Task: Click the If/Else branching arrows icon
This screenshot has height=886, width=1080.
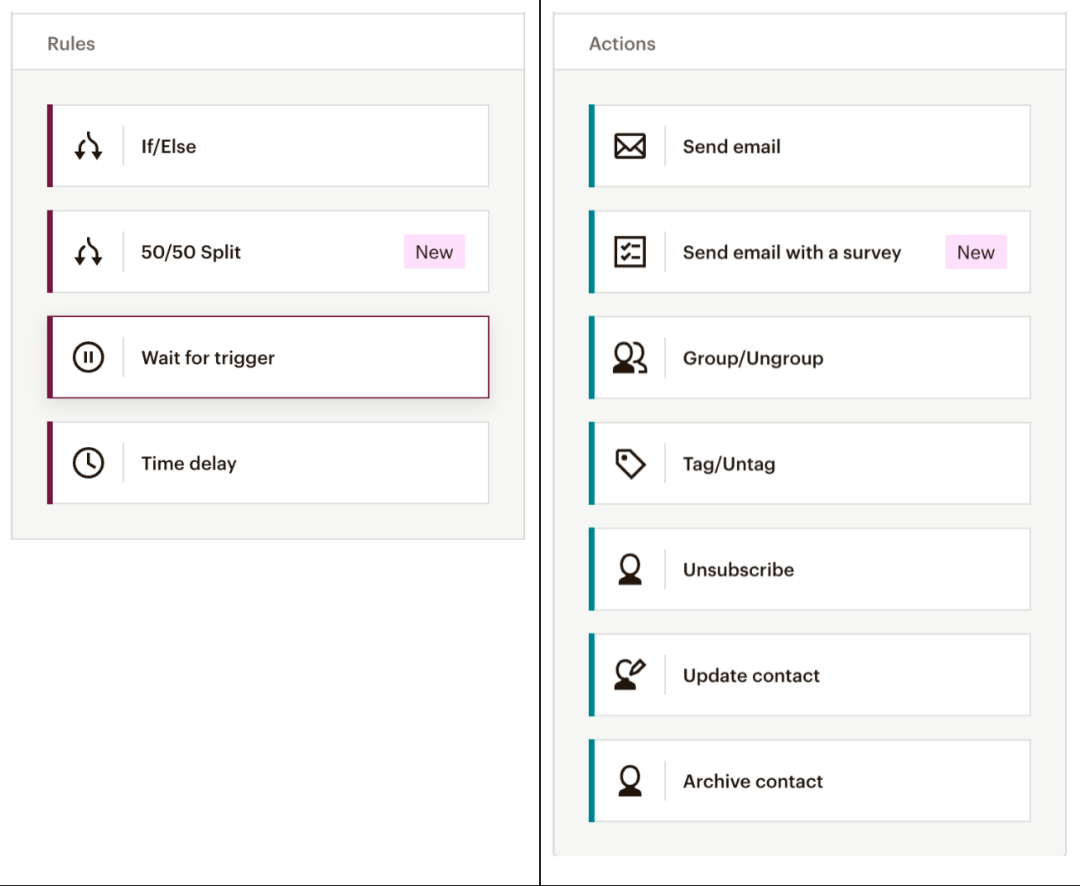Action: 88,147
